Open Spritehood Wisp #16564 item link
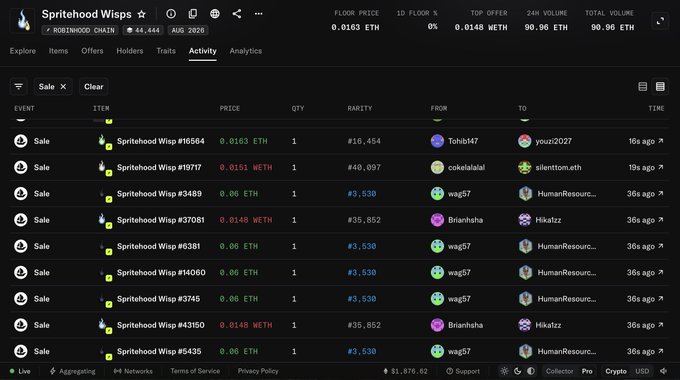 point(160,141)
